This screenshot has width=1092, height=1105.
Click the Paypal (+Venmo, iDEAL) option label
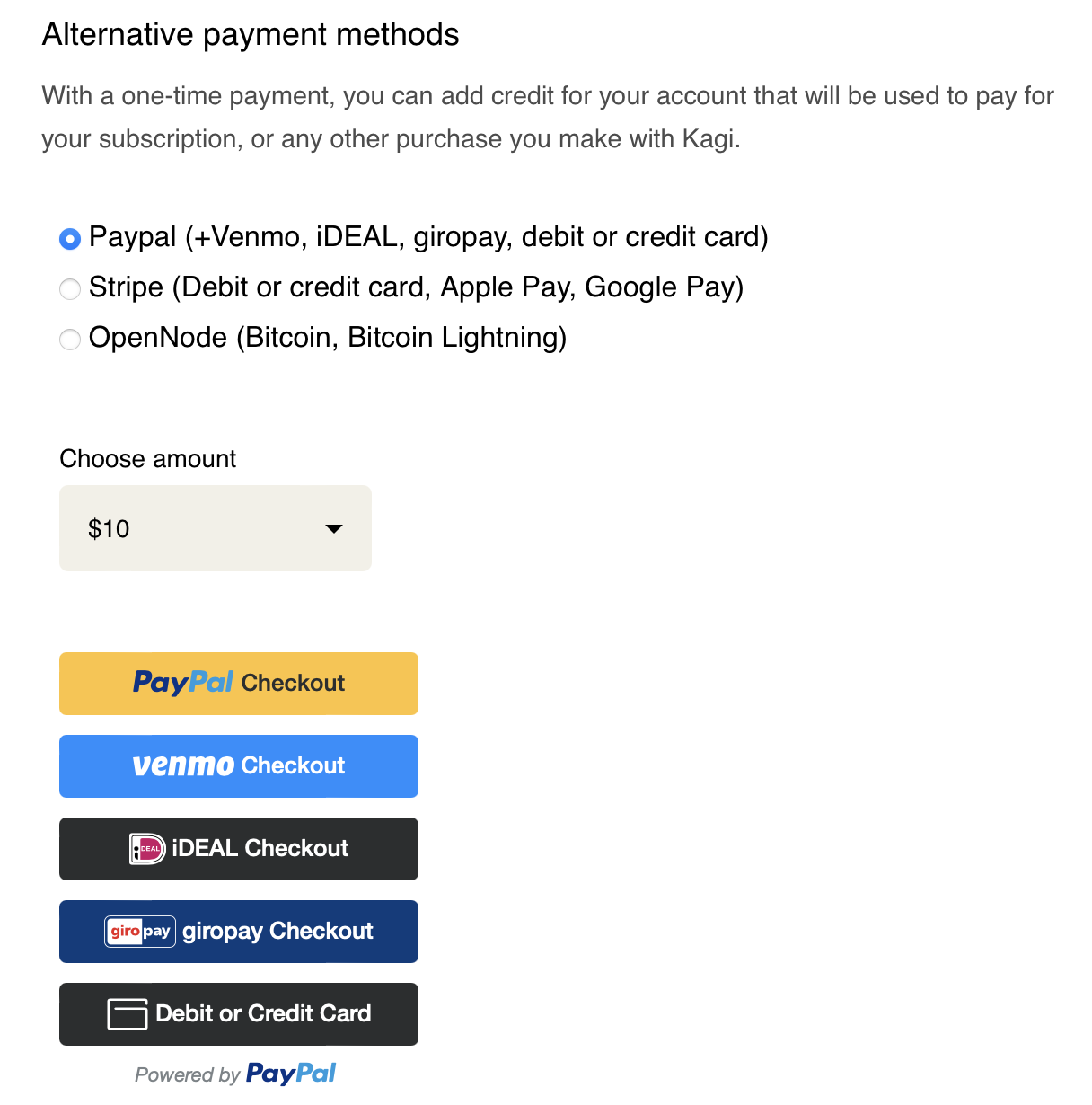coord(428,237)
